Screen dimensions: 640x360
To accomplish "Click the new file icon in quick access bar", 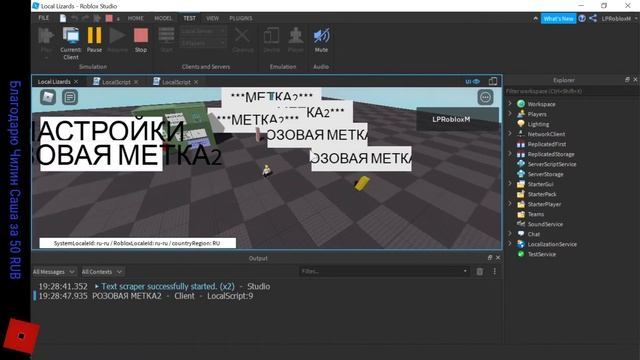I will pyautogui.click(x=63, y=18).
